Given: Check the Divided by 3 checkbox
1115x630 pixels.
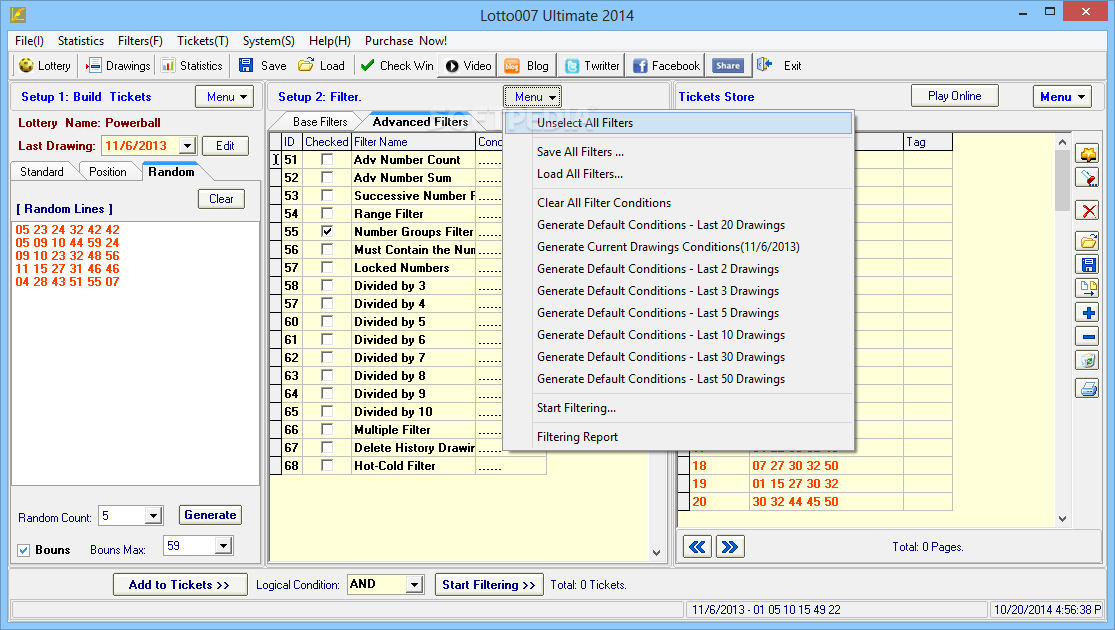Looking at the screenshot, I should [327, 285].
